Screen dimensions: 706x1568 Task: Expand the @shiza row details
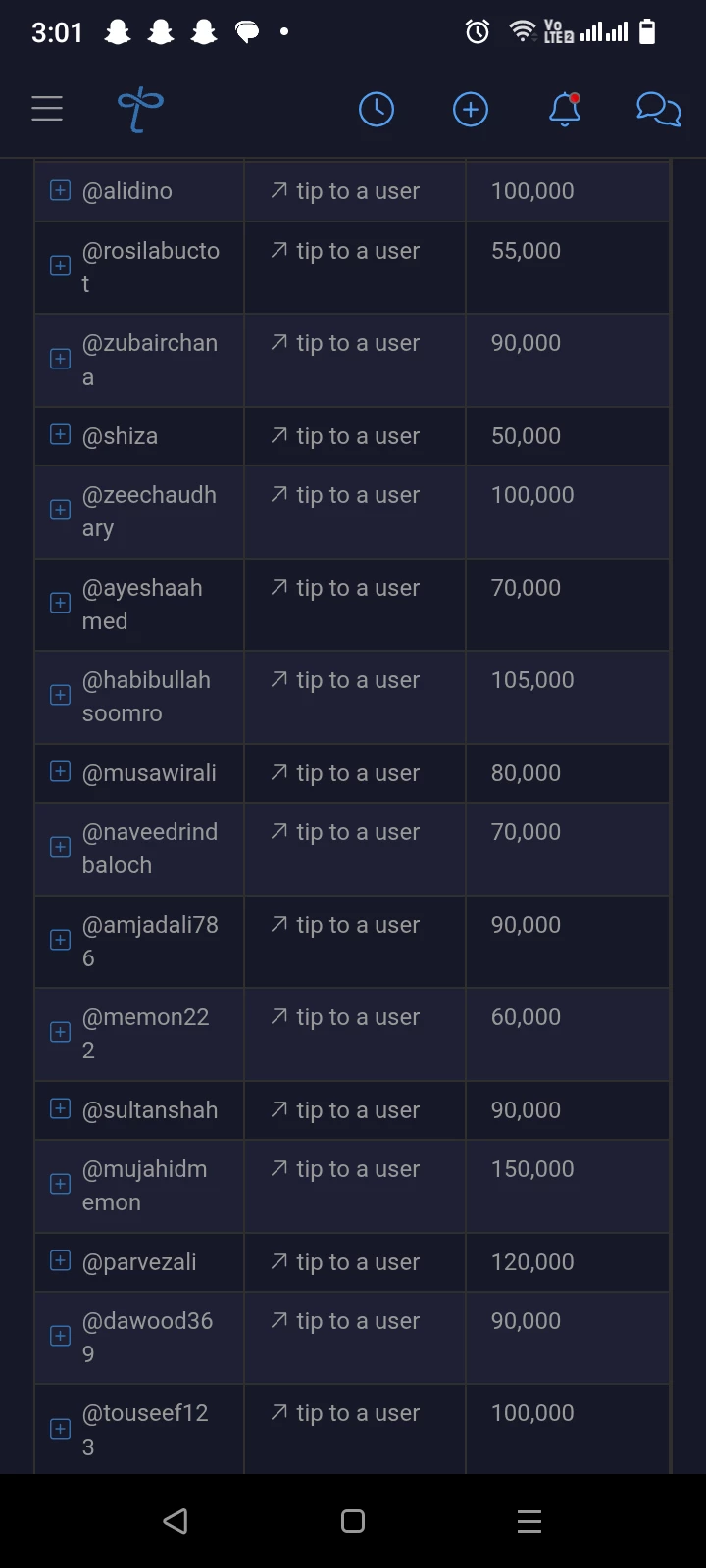point(60,434)
